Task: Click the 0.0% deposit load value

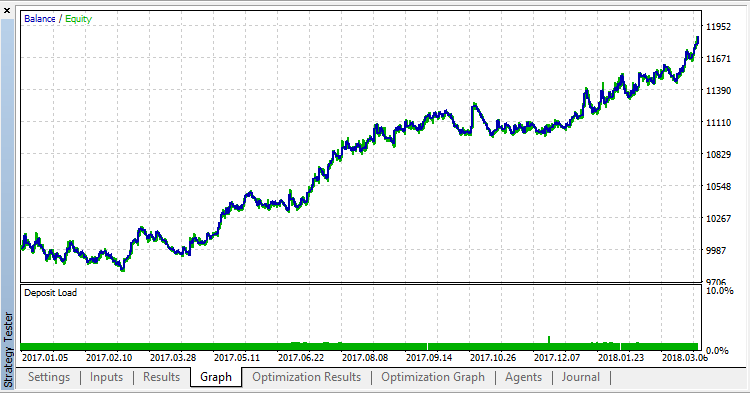Action: 717,350
